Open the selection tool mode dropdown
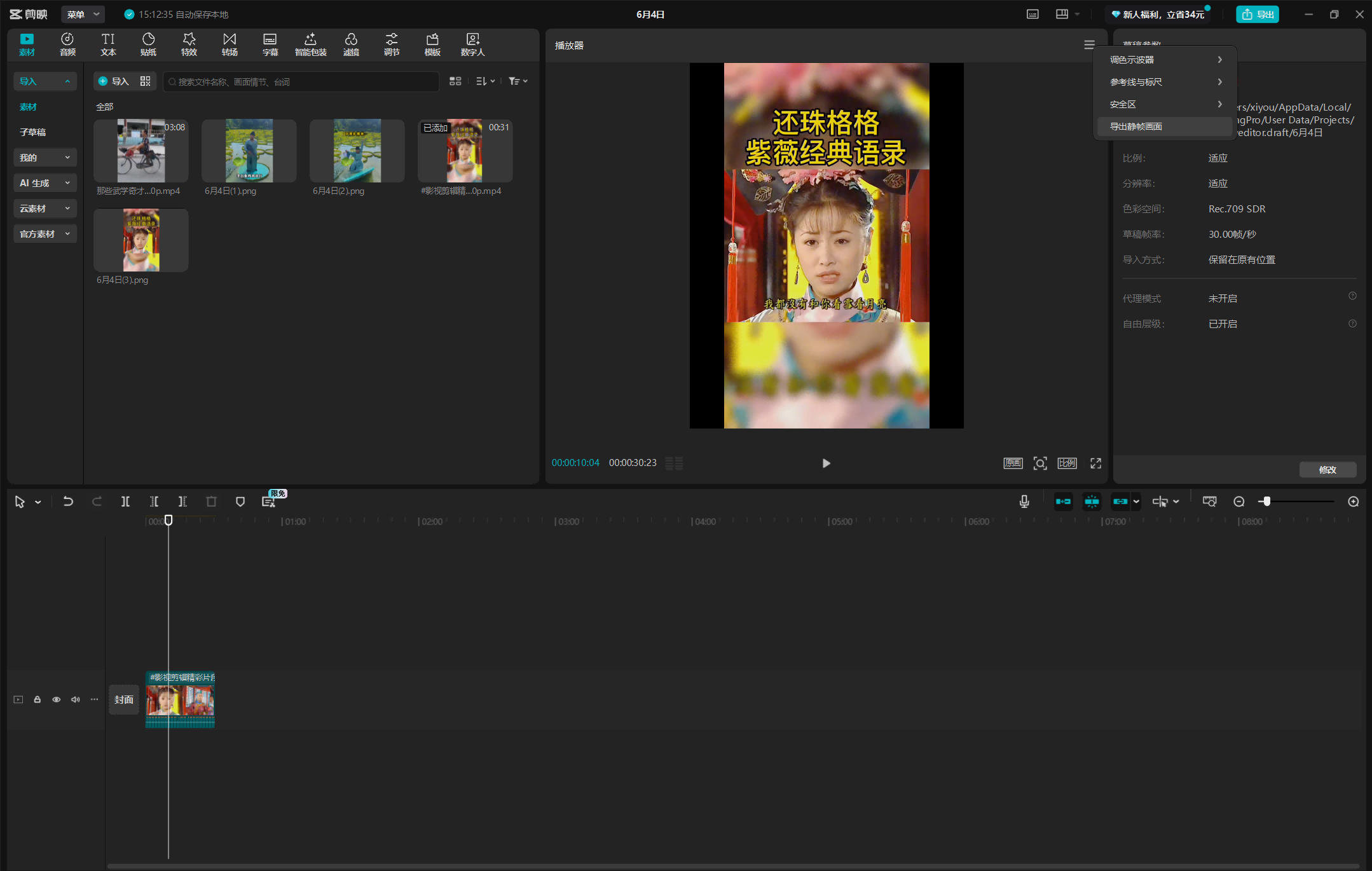 tap(38, 502)
